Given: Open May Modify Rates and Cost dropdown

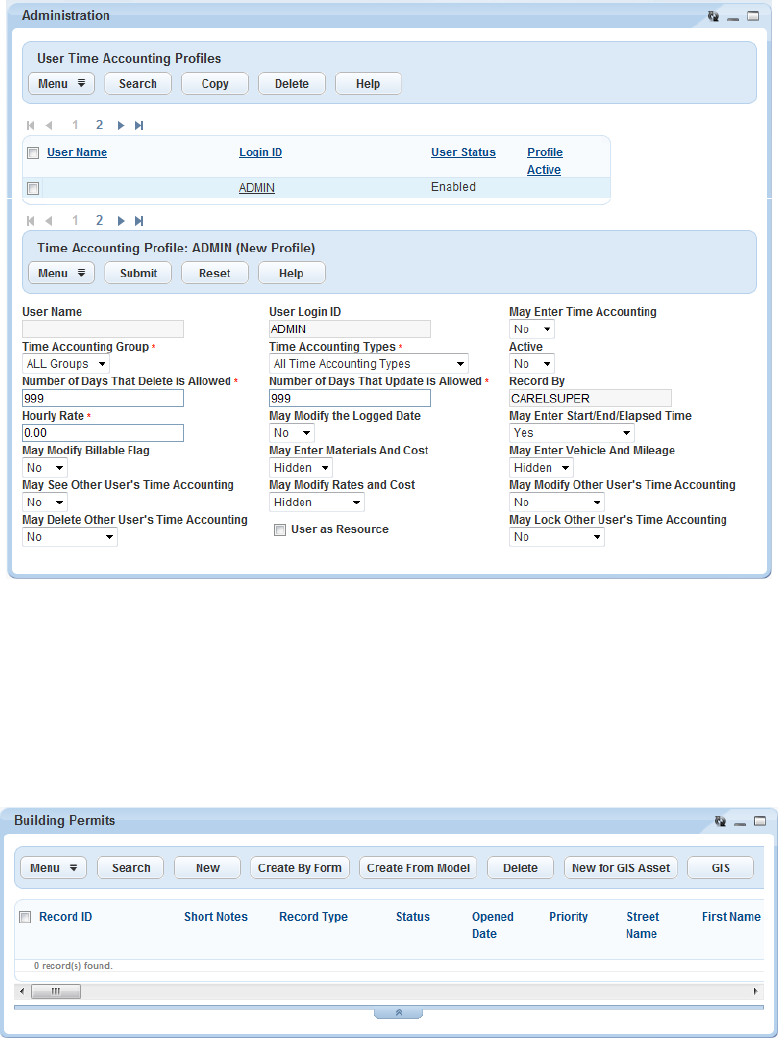Looking at the screenshot, I should coord(317,502).
